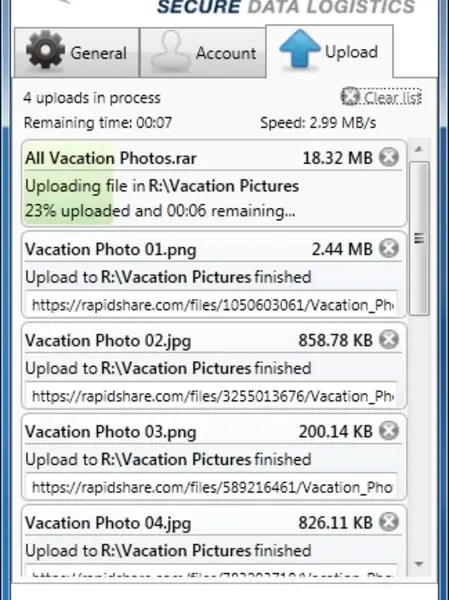Select Vacation Photo 01 rapidshare link field
449x600 pixels.
[212, 305]
